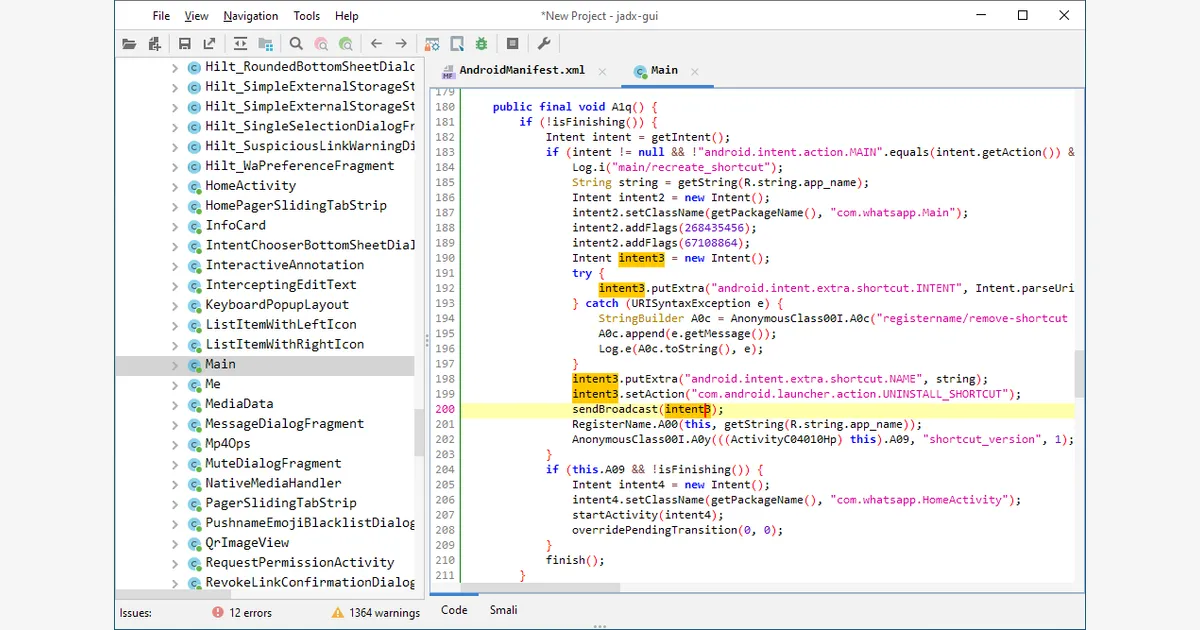Screen dimensions: 1200x630
Task: Click the Add files toolbar icon
Action: pyautogui.click(x=154, y=44)
